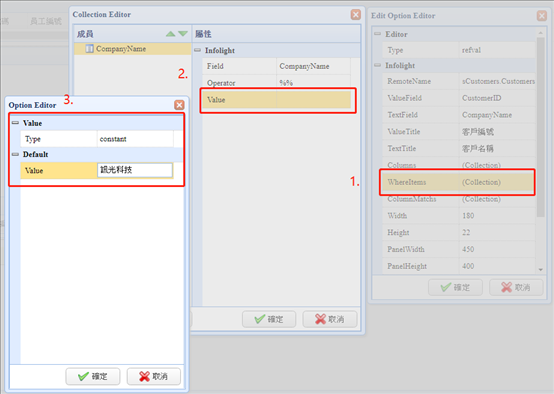
Task: Select the Type constant property row
Action: (97, 139)
